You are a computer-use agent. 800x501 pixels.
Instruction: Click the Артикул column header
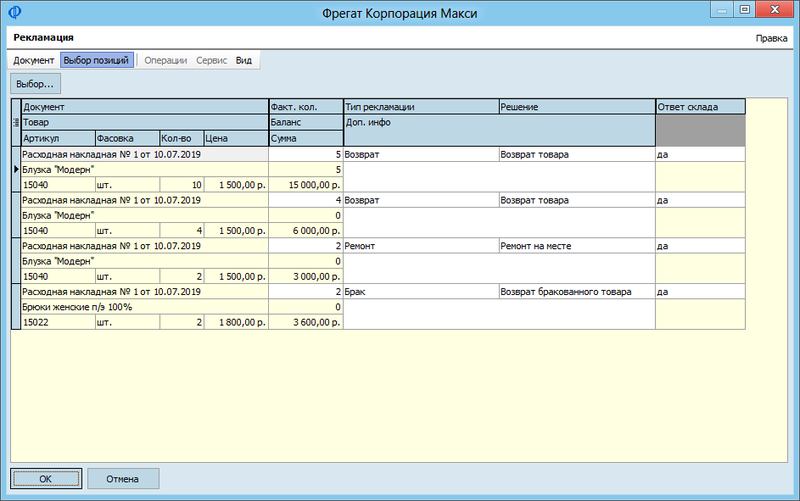58,138
